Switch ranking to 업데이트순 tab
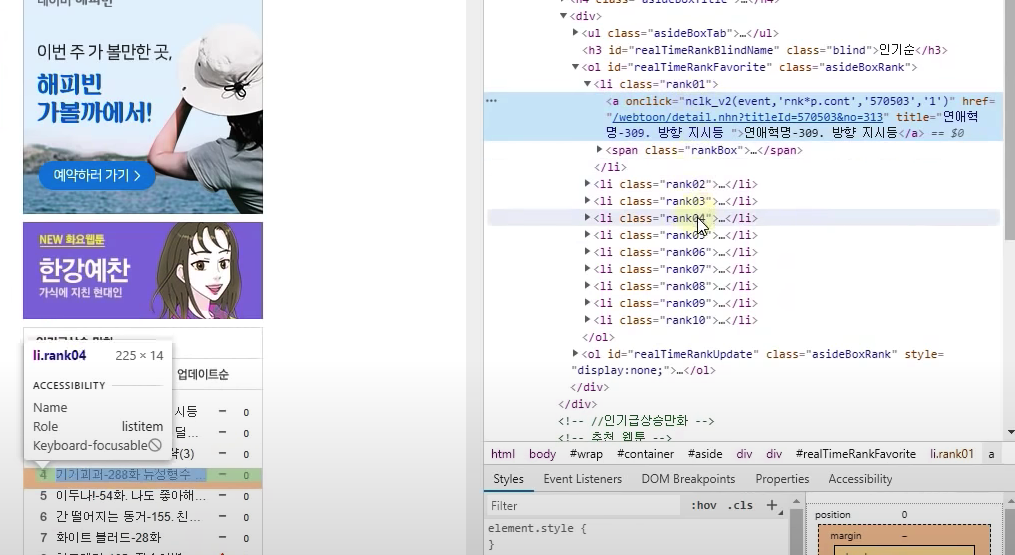This screenshot has width=1015, height=555. [203, 374]
